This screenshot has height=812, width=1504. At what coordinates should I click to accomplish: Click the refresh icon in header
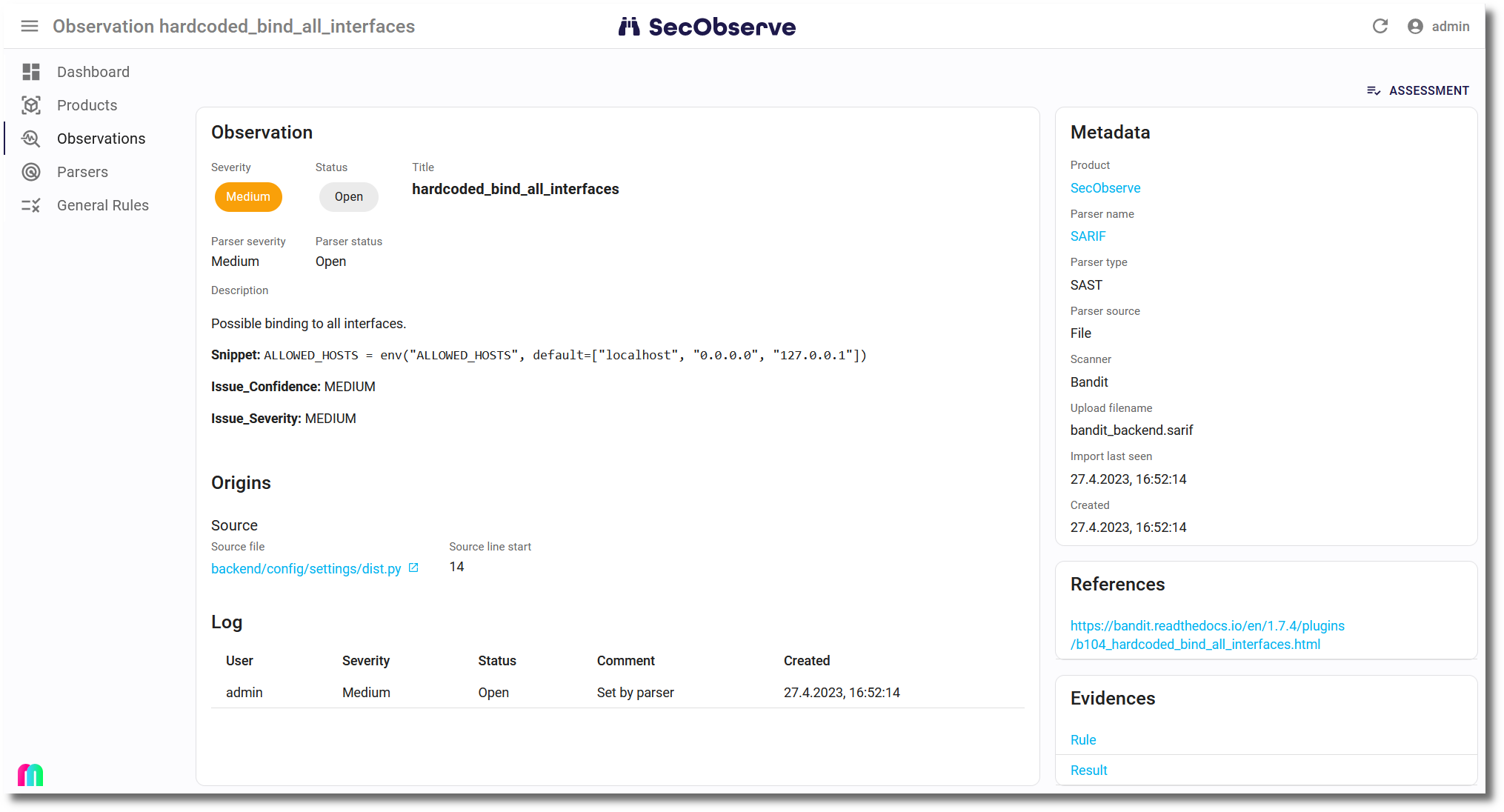(x=1380, y=27)
